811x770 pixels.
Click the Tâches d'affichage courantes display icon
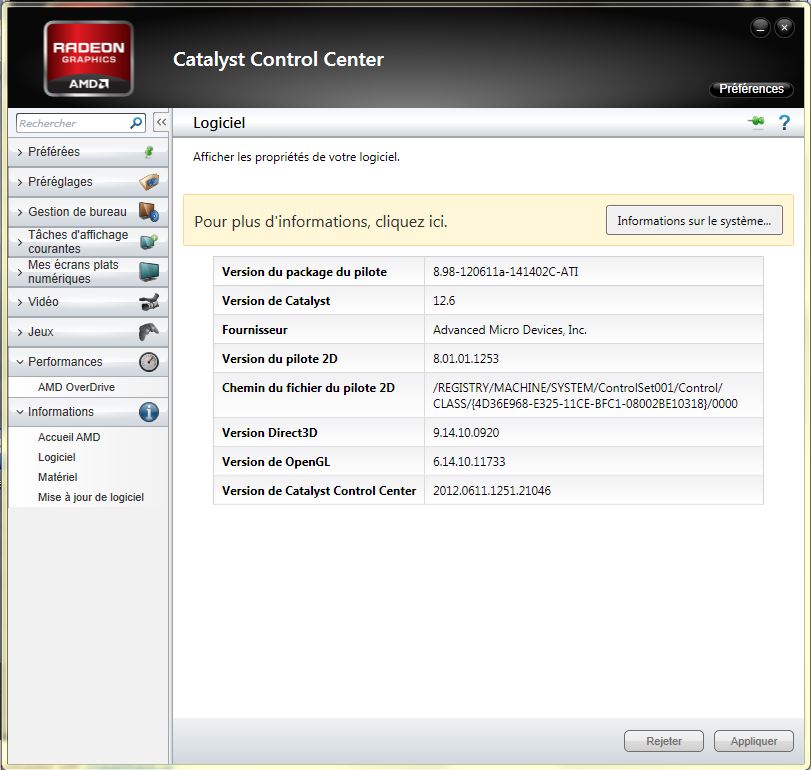tap(149, 242)
